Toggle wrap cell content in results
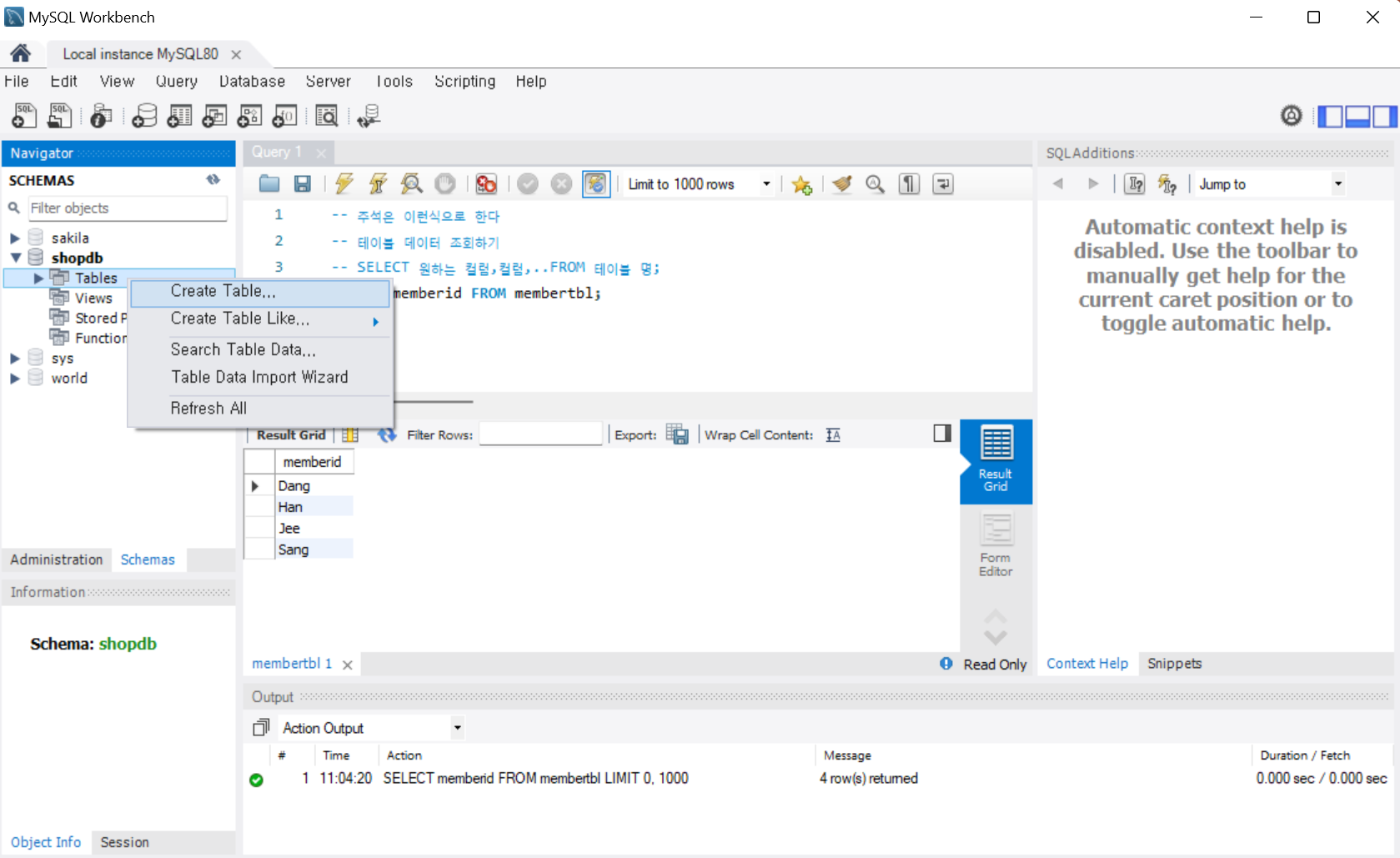Screen dimensions: 1400x858 pos(833,434)
